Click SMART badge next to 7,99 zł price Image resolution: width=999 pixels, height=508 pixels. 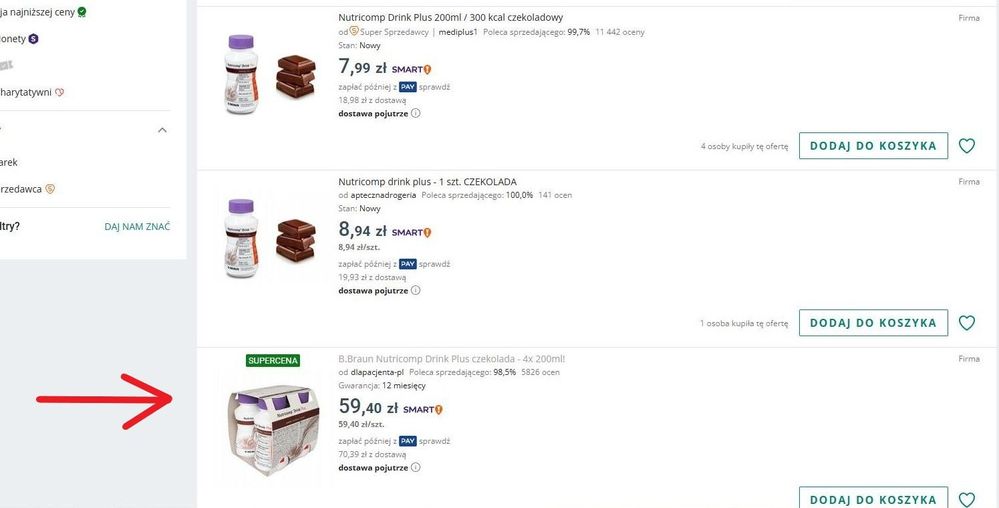[x=411, y=69]
